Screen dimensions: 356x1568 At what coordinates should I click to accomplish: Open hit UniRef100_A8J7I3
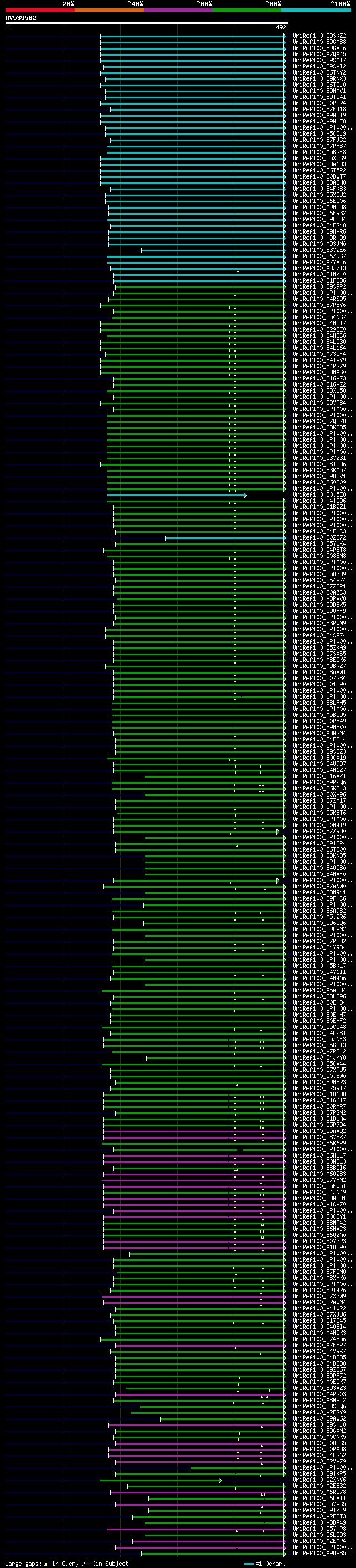[319, 269]
